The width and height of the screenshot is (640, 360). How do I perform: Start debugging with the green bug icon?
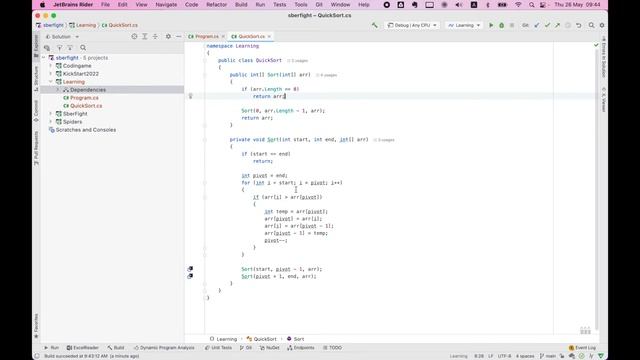point(502,25)
